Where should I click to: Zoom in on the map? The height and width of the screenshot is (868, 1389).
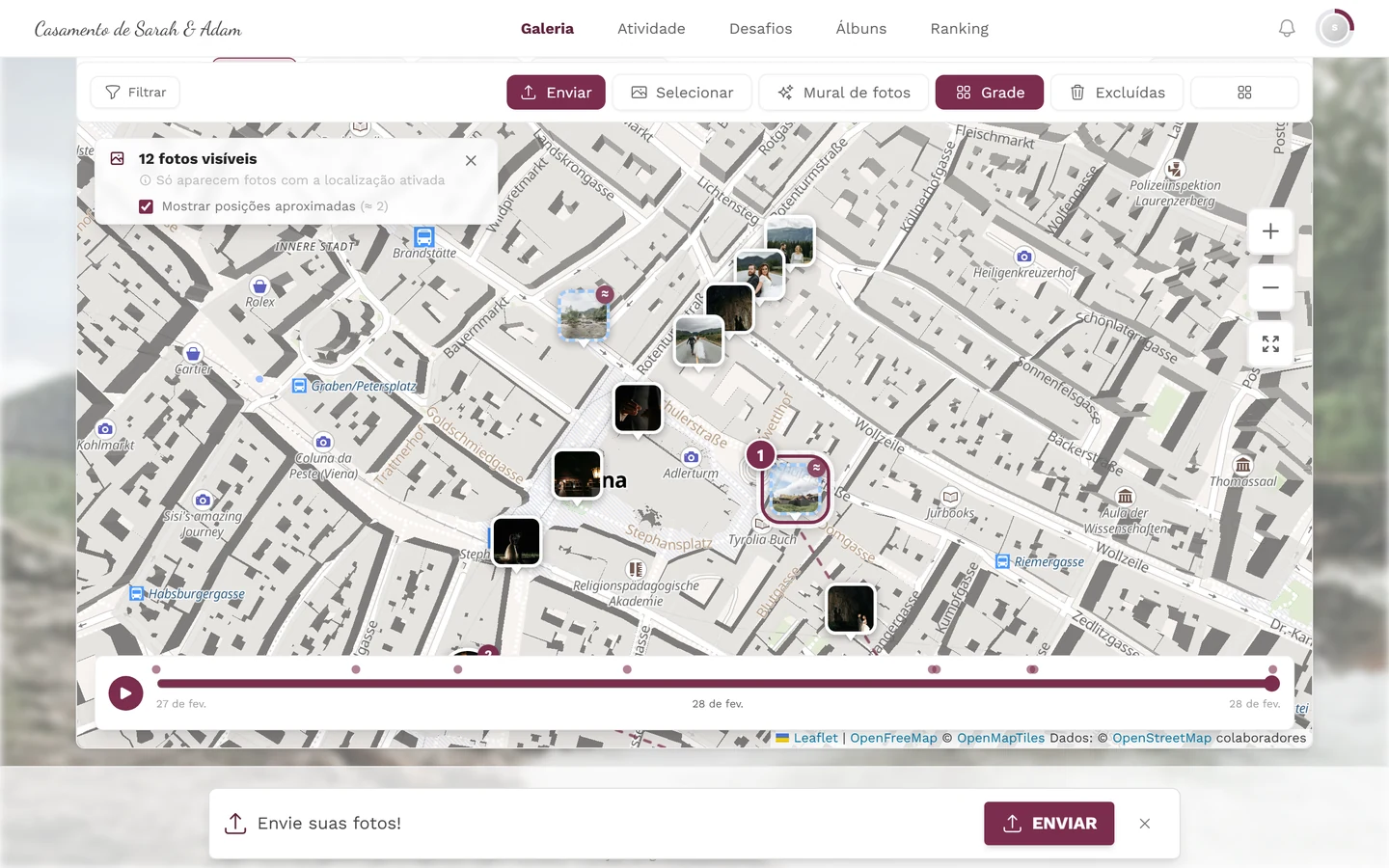click(1270, 231)
